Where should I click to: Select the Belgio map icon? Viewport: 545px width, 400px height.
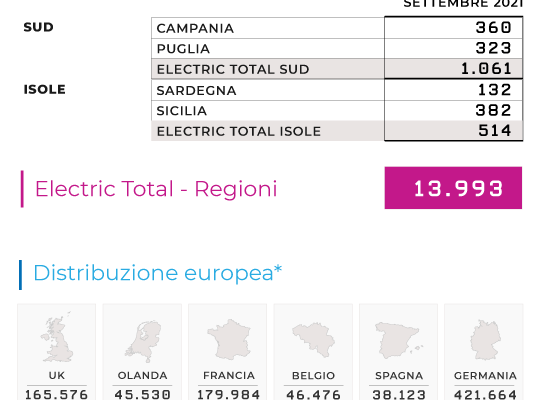click(314, 340)
